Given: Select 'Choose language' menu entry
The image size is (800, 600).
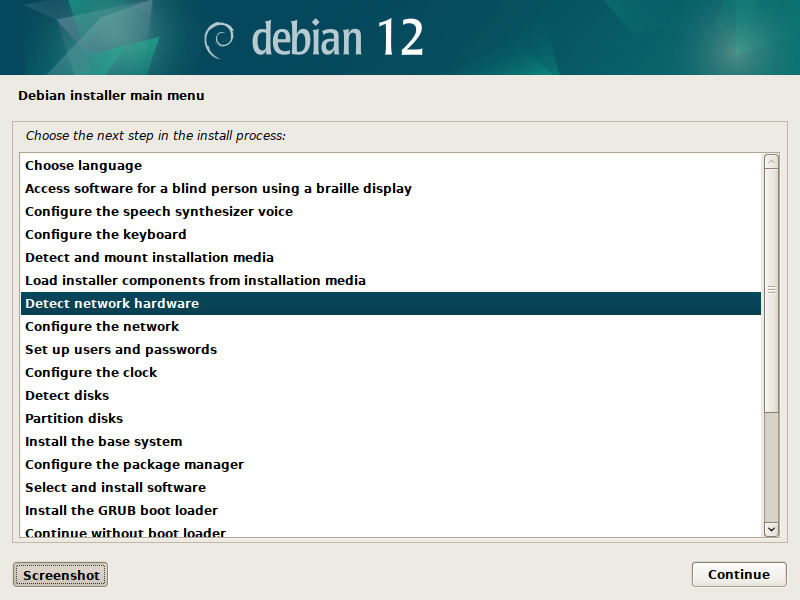Looking at the screenshot, I should click(391, 165).
